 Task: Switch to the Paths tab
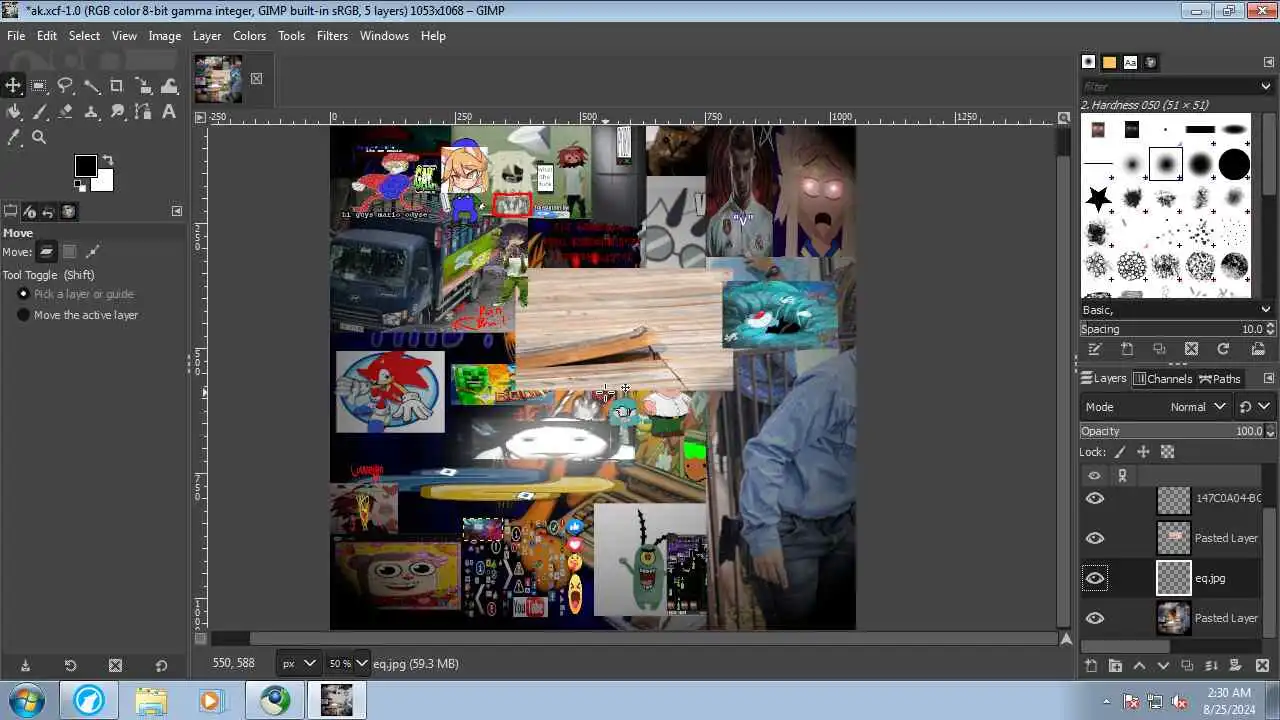point(1220,379)
